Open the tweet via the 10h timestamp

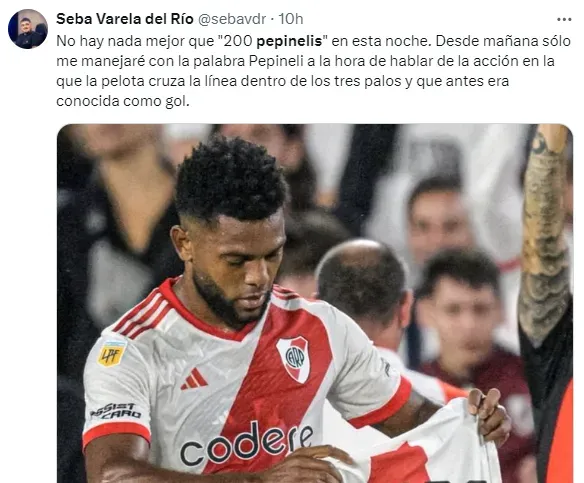coord(291,19)
